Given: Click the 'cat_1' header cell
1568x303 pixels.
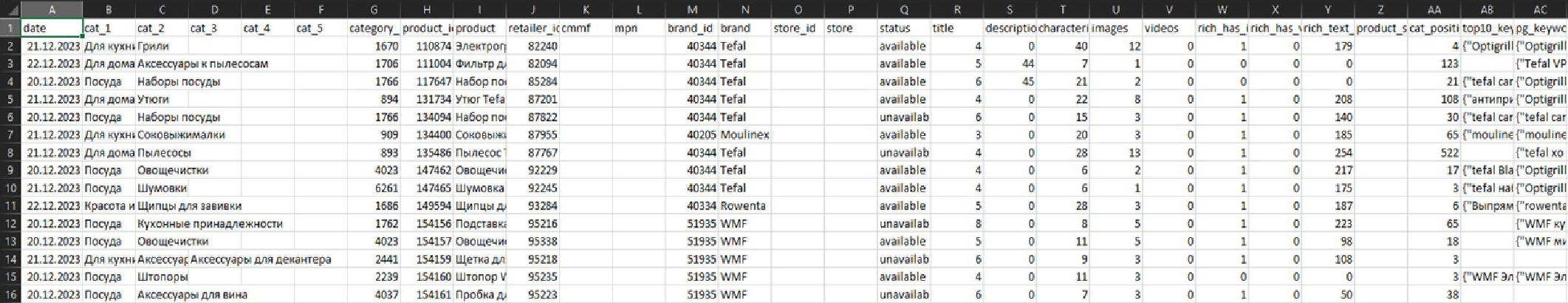Looking at the screenshot, I should pos(109,28).
